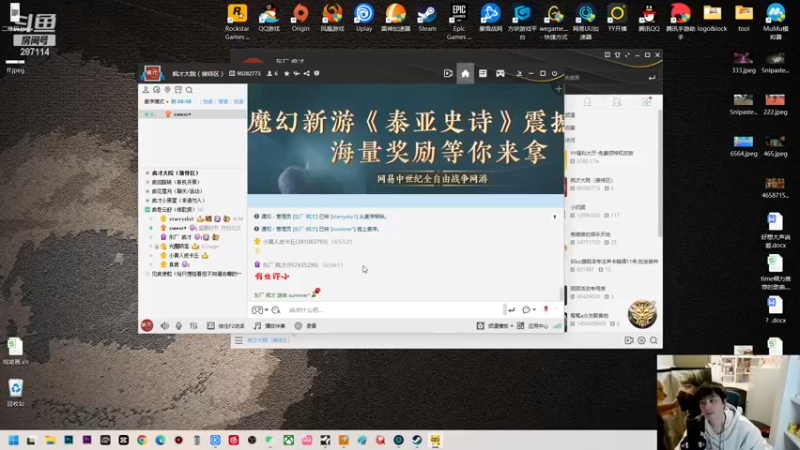Screen dimensions: 800x450
Task: Open the emoji/game picker dropdown in chat input
Action: [260, 310]
